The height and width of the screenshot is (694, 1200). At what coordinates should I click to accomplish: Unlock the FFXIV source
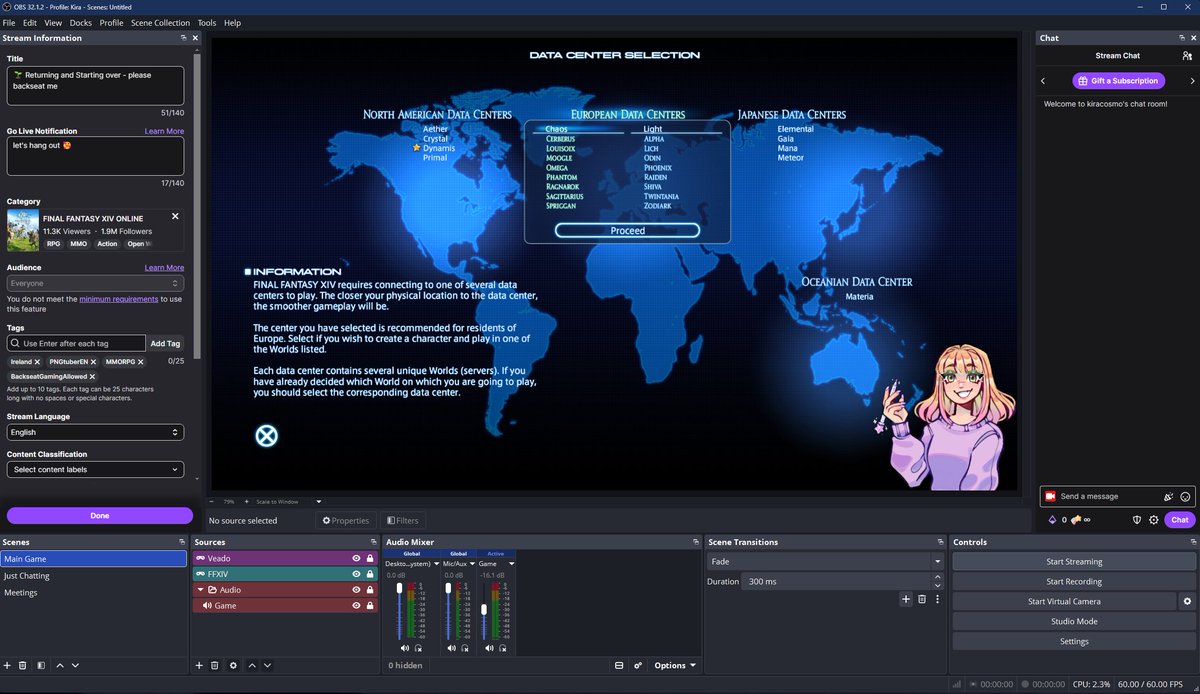(x=370, y=574)
